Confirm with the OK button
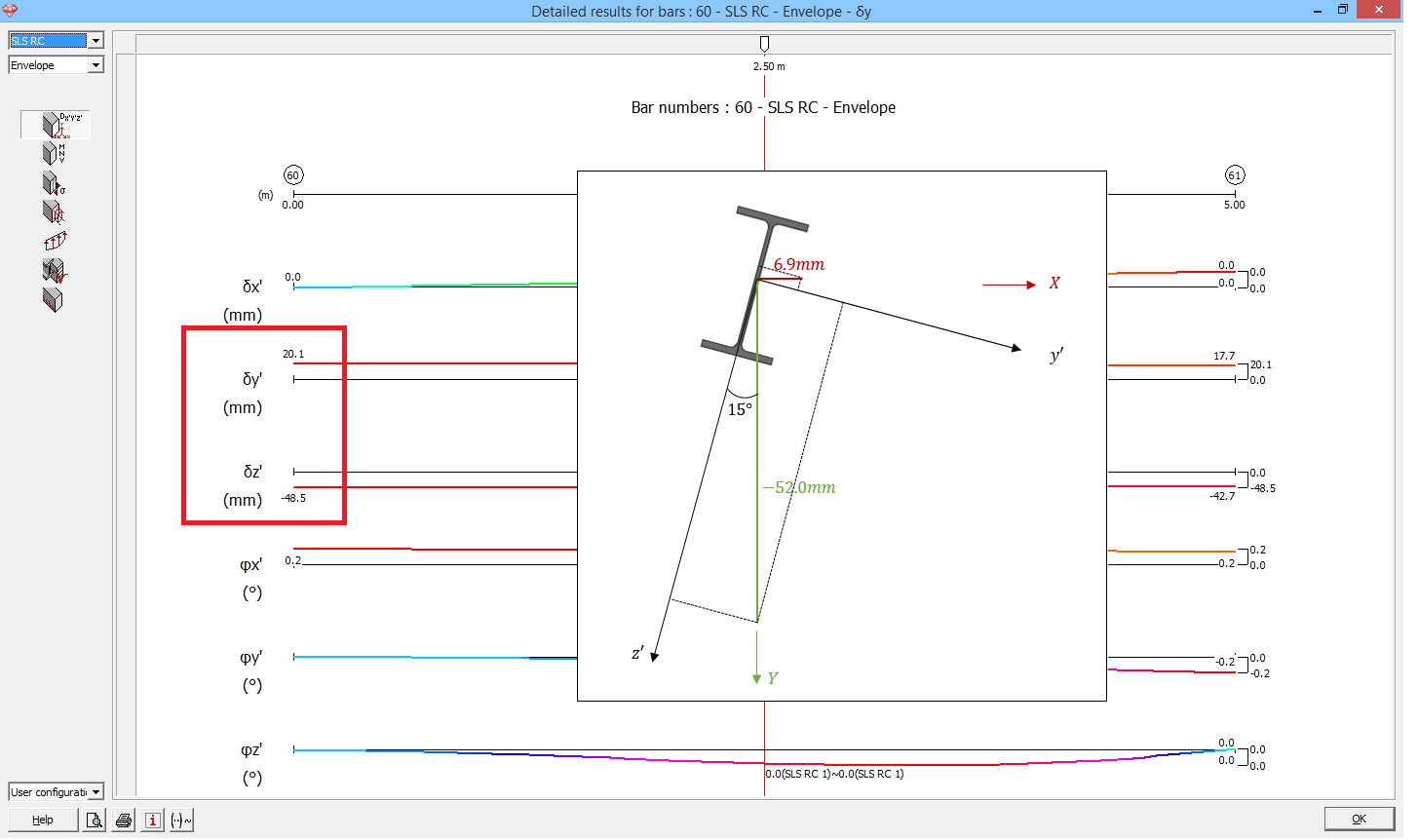The height and width of the screenshot is (840, 1419). pos(1359,819)
